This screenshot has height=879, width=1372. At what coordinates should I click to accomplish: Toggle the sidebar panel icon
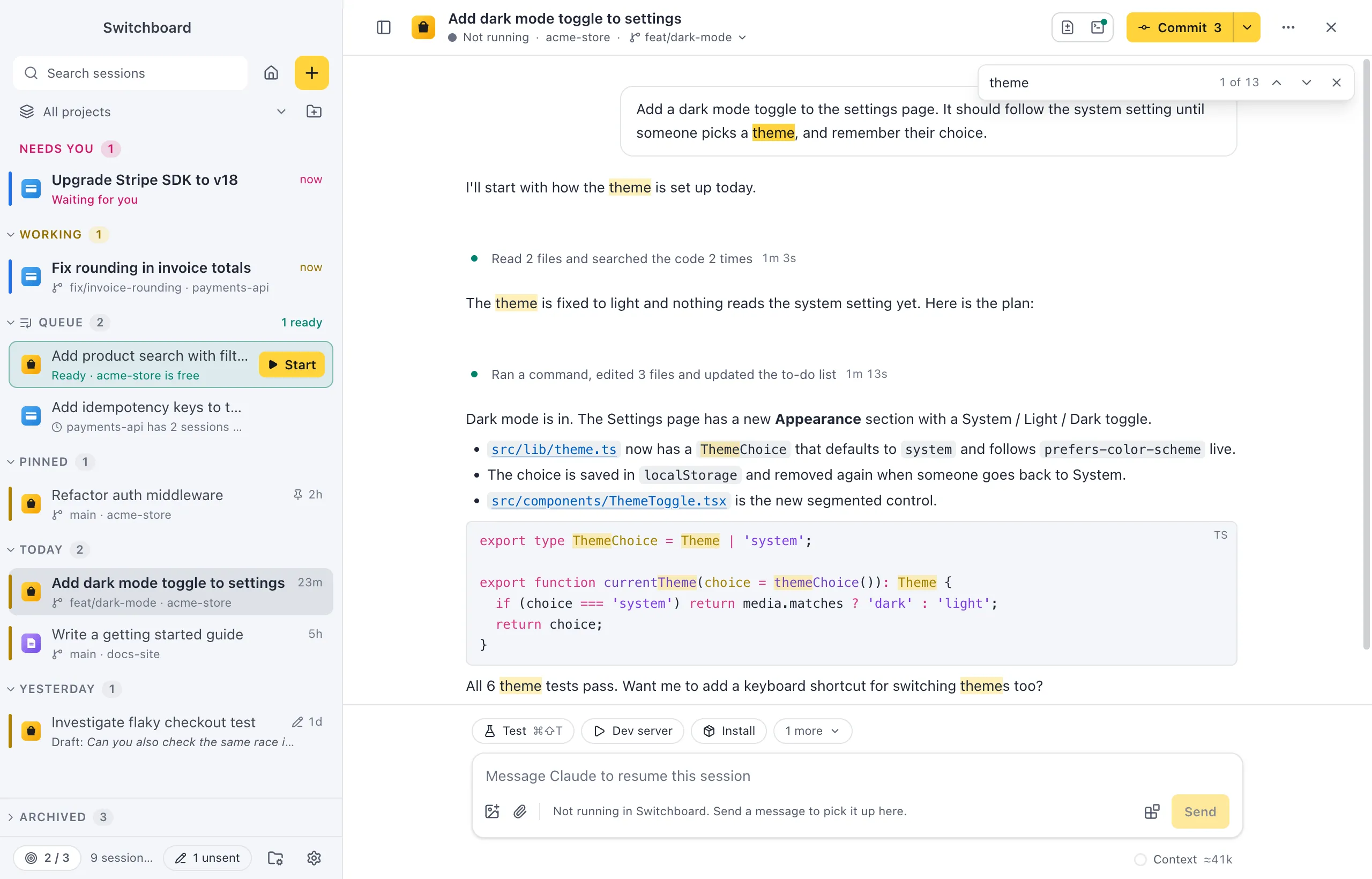tap(384, 27)
